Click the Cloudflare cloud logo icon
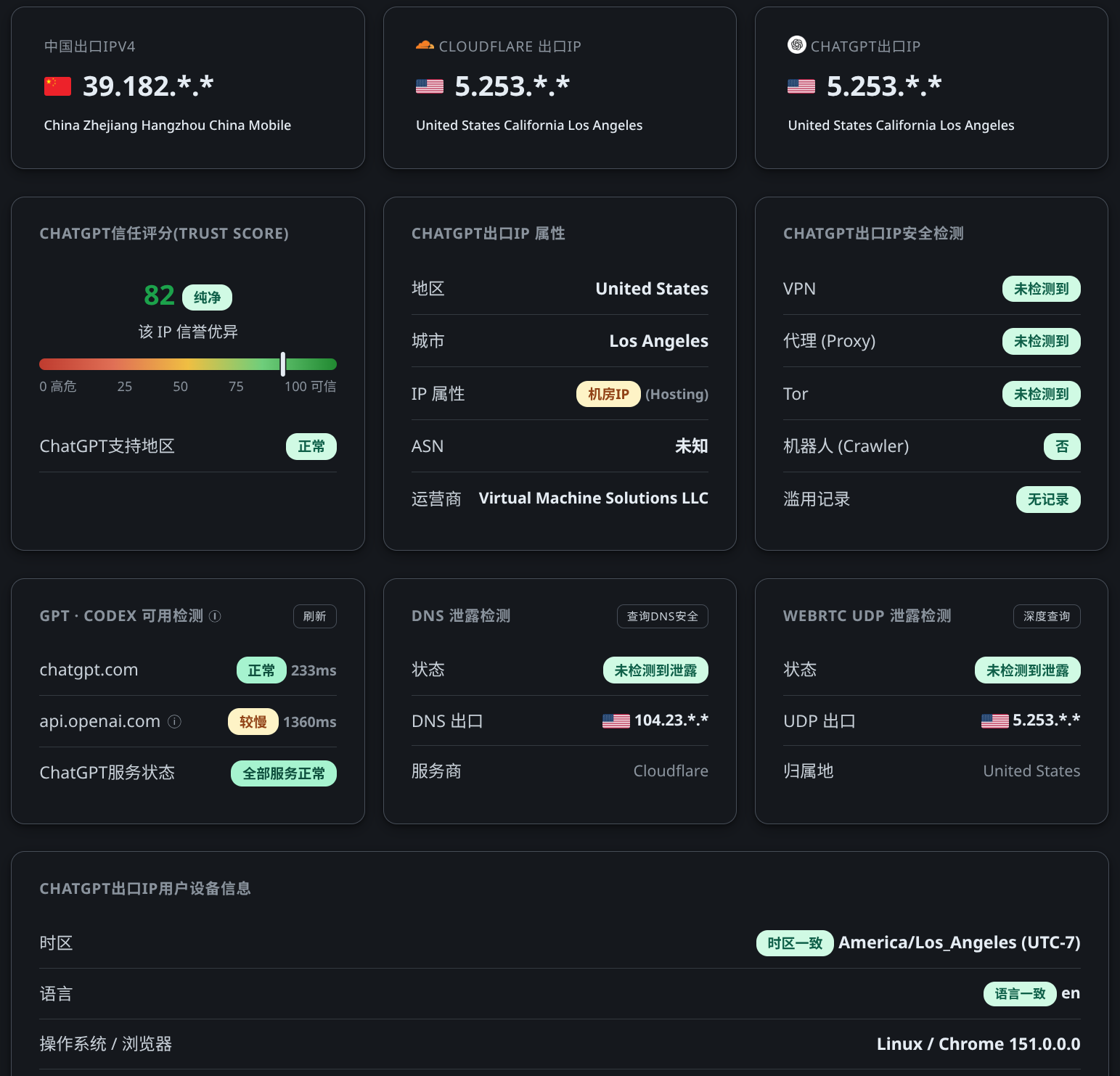The width and height of the screenshot is (1120, 1076). click(x=425, y=46)
